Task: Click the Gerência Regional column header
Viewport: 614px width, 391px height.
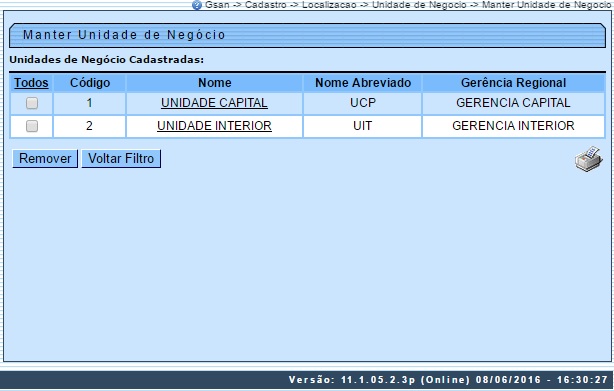Action: pyautogui.click(x=513, y=83)
